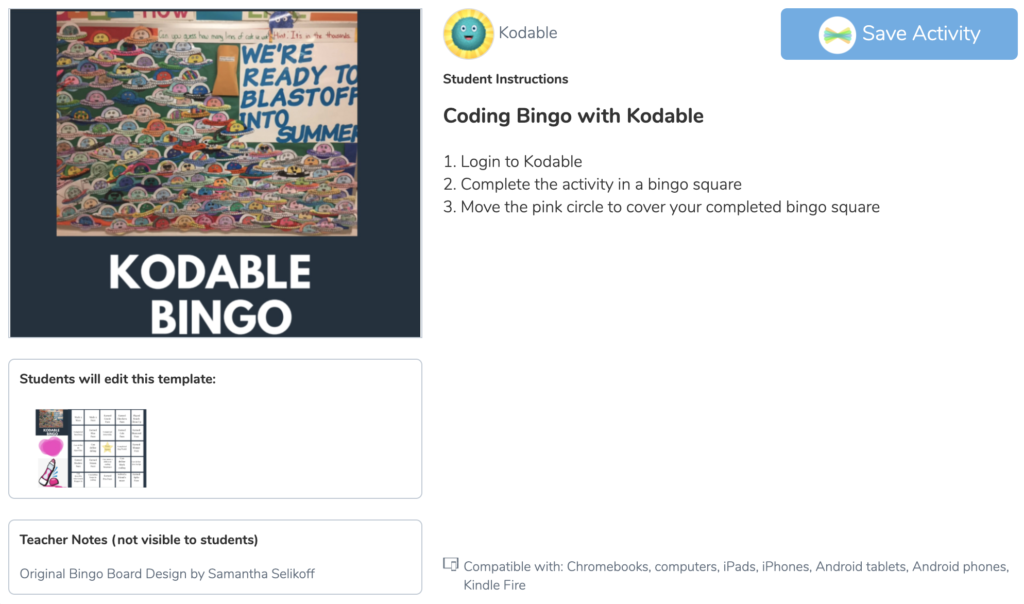Click the bulletin board photo in the preview
Image resolution: width=1024 pixels, height=604 pixels.
[207, 123]
